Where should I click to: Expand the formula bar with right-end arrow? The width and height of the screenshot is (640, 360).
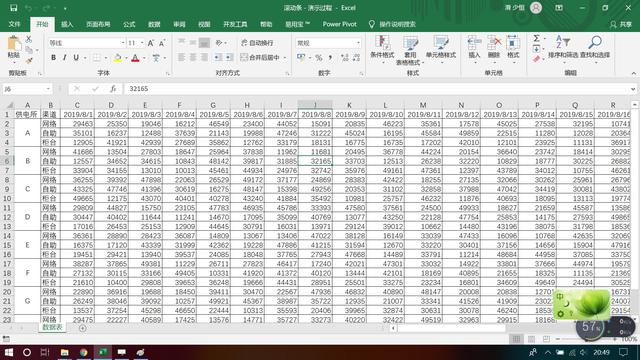click(633, 89)
